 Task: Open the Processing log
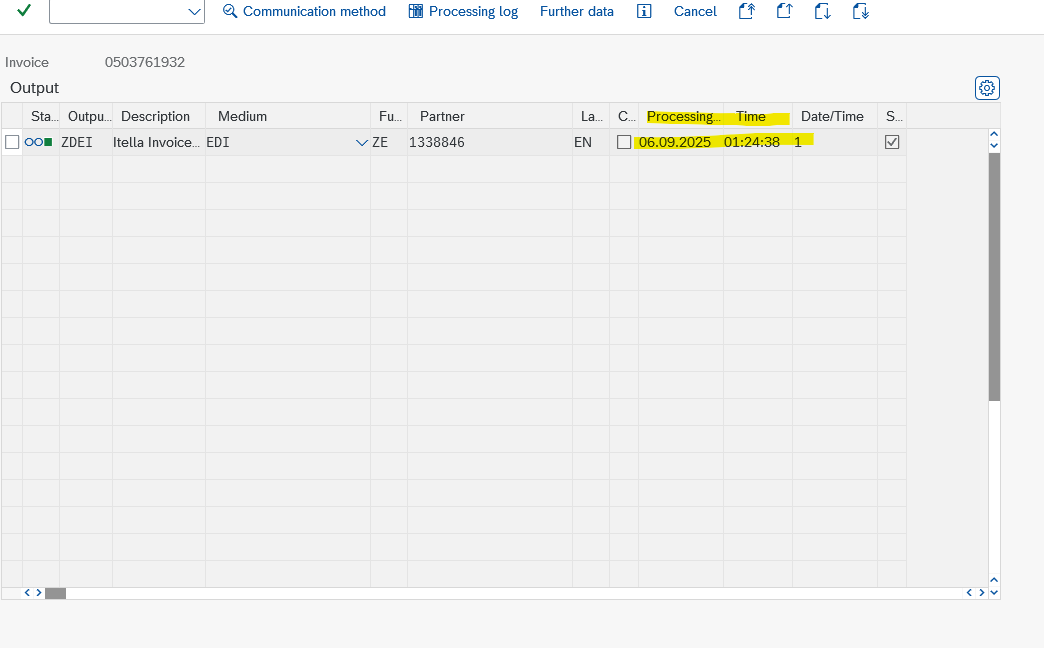(x=463, y=11)
